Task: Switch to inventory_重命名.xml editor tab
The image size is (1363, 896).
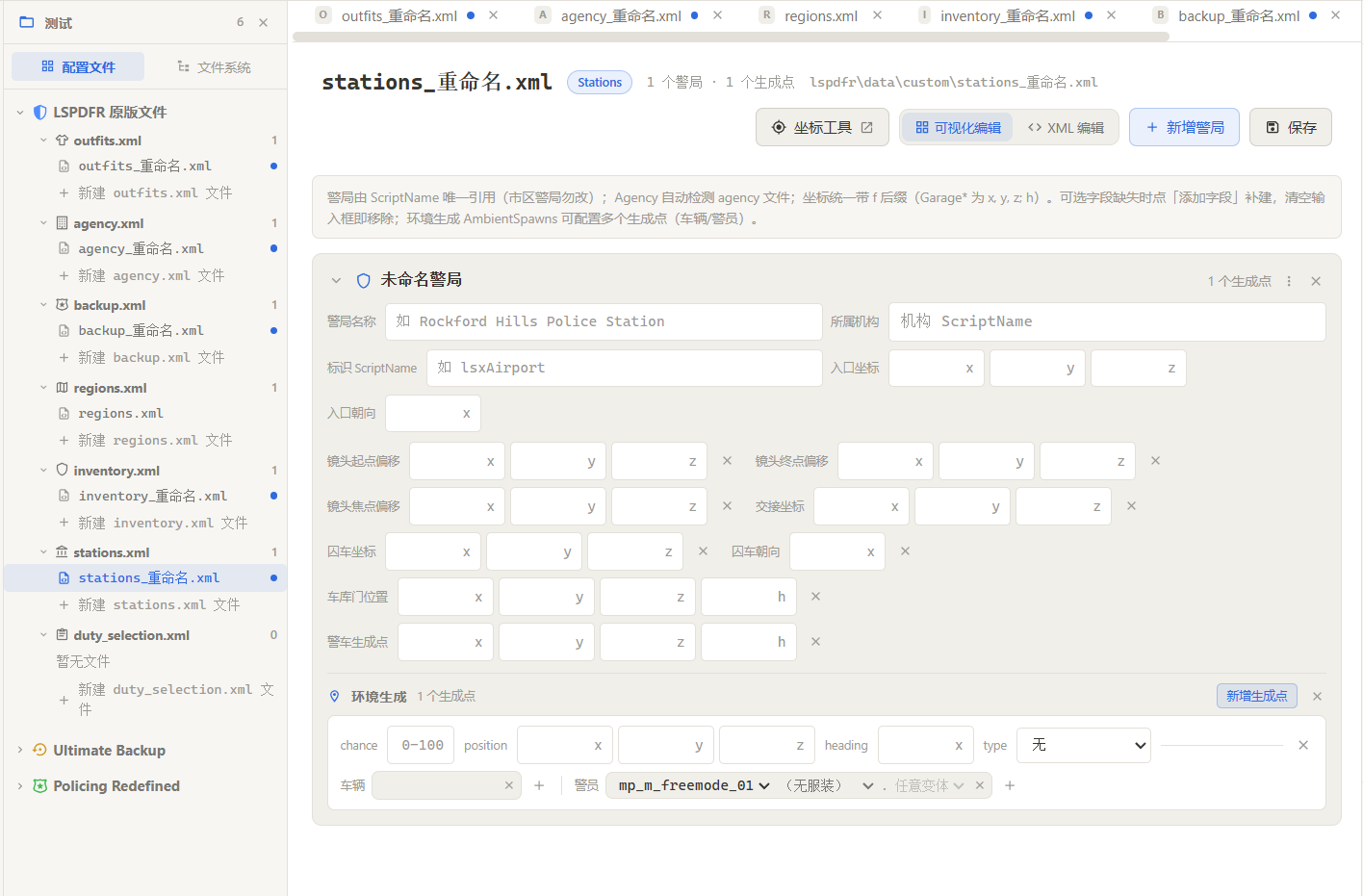Action: pyautogui.click(x=1007, y=15)
